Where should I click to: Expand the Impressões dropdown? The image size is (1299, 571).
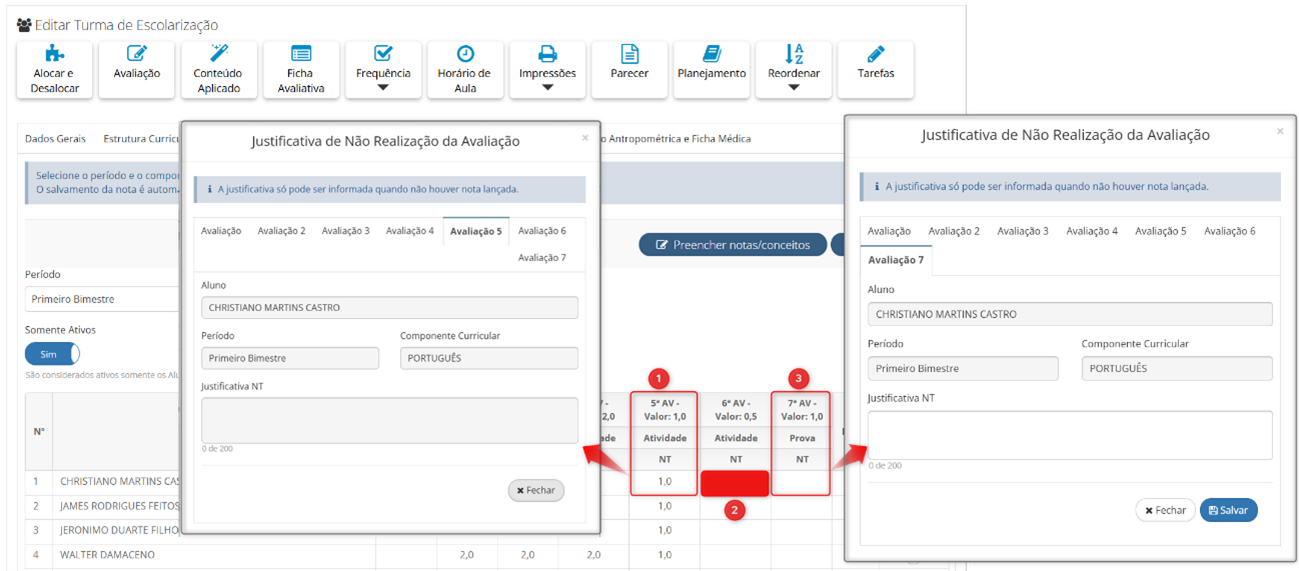click(x=547, y=70)
